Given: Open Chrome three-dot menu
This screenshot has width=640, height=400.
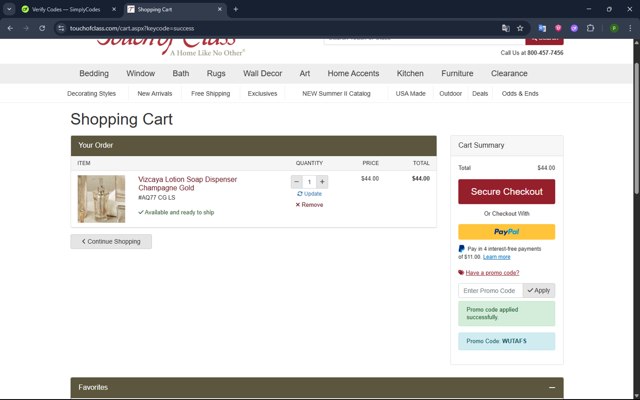Looking at the screenshot, I should pos(630,28).
